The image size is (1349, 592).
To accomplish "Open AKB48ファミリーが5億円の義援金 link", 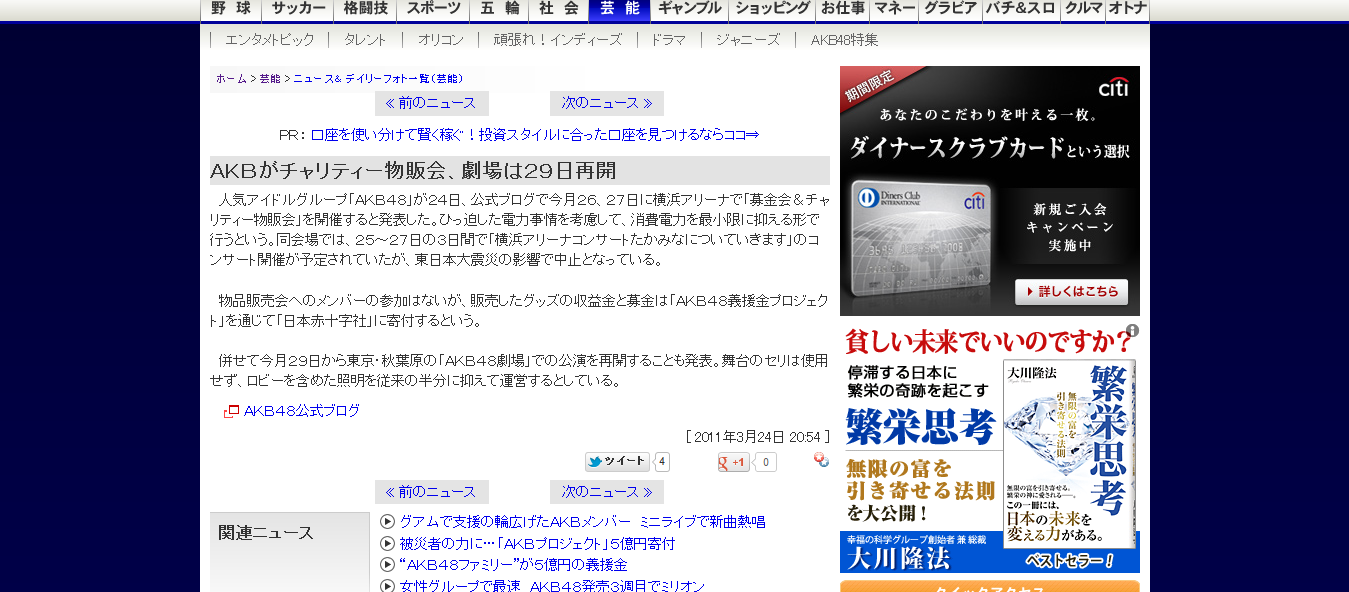I will (514, 565).
